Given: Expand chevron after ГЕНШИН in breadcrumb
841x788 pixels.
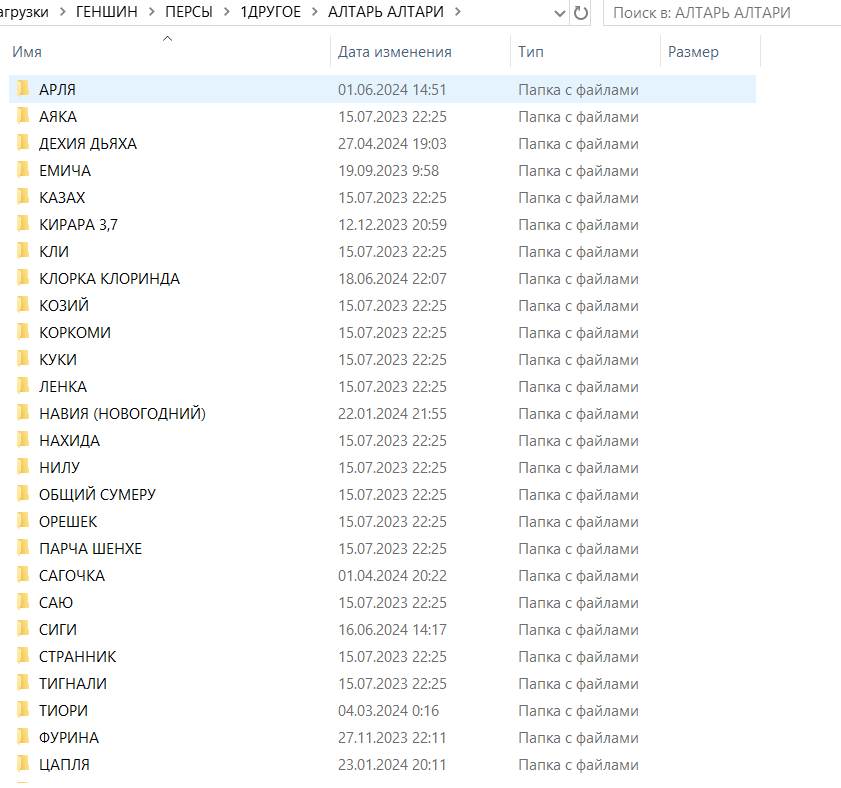Looking at the screenshot, I should 151,12.
